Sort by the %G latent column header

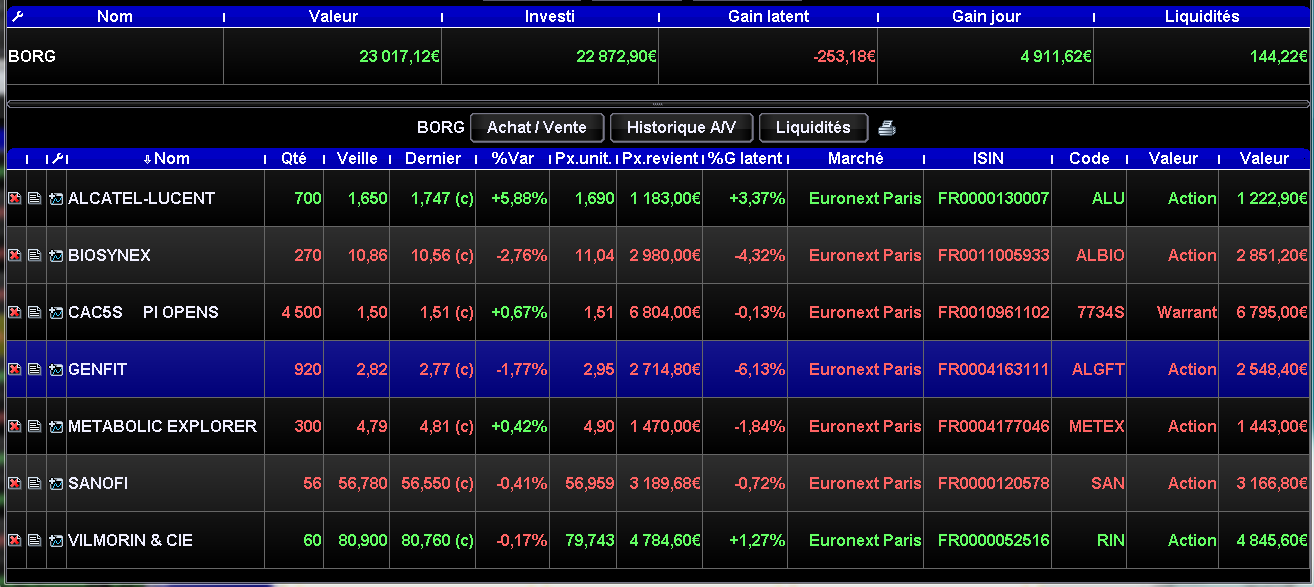[x=745, y=158]
